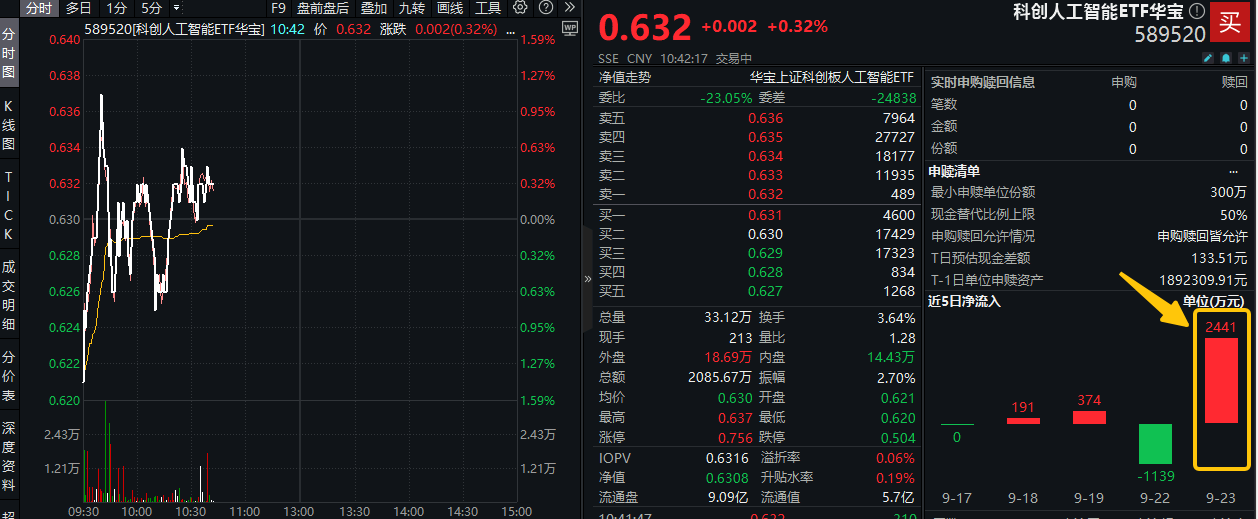
Task: Click the 买五 price 0.627
Action: (x=766, y=291)
